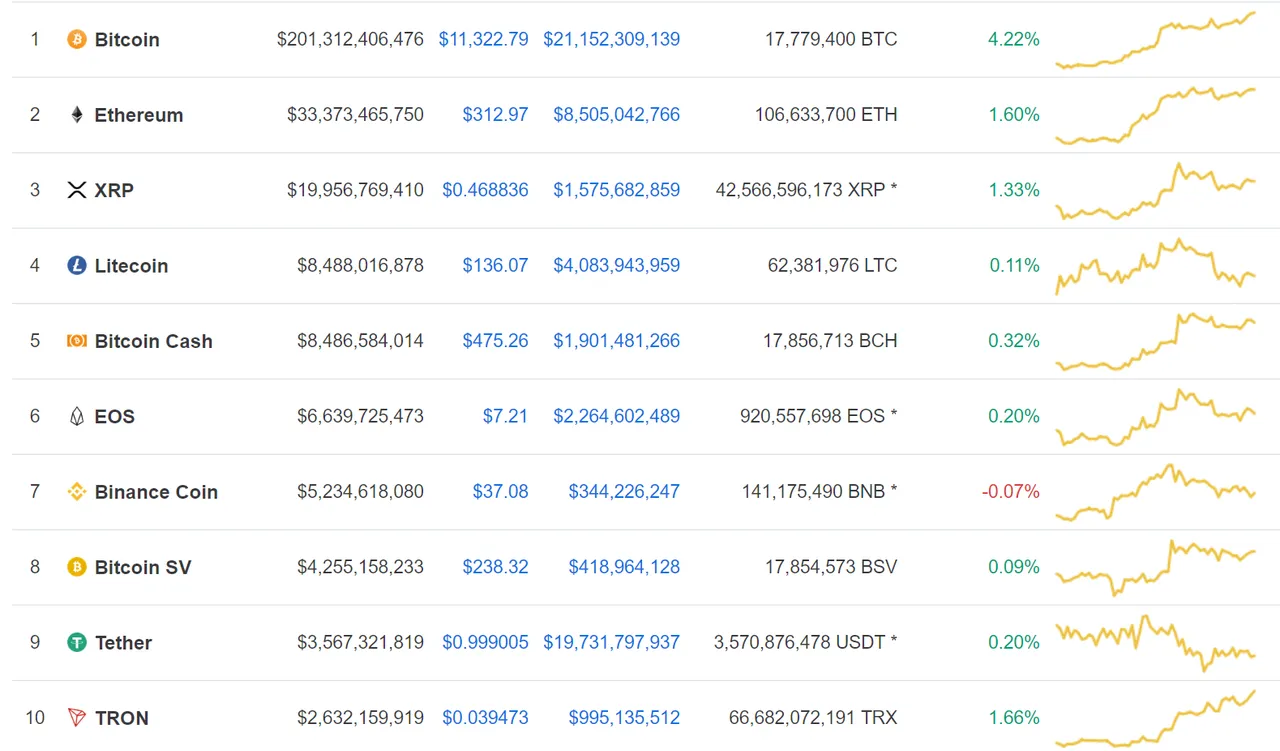Select Binance Coin -0.07% change value
This screenshot has width=1280, height=751.
1011,492
